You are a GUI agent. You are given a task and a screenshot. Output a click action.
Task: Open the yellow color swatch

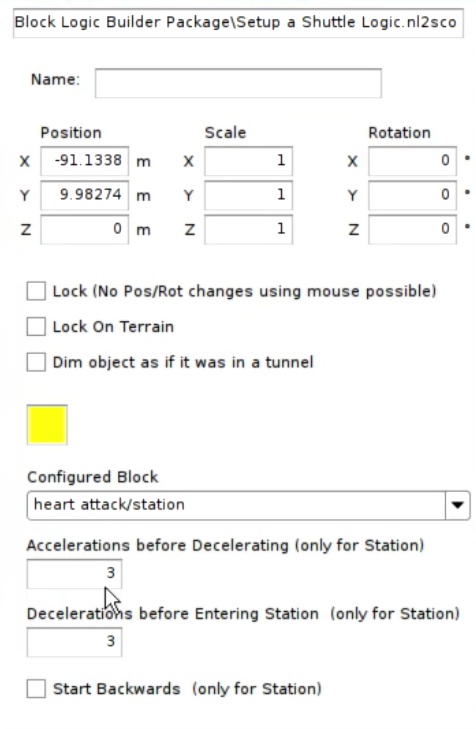[47, 425]
